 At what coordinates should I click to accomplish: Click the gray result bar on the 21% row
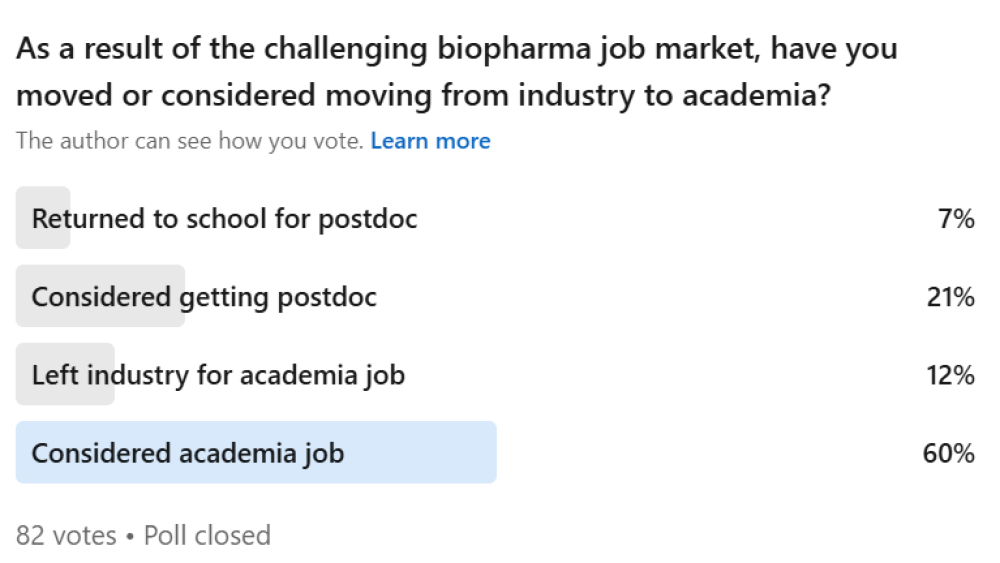pos(100,318)
